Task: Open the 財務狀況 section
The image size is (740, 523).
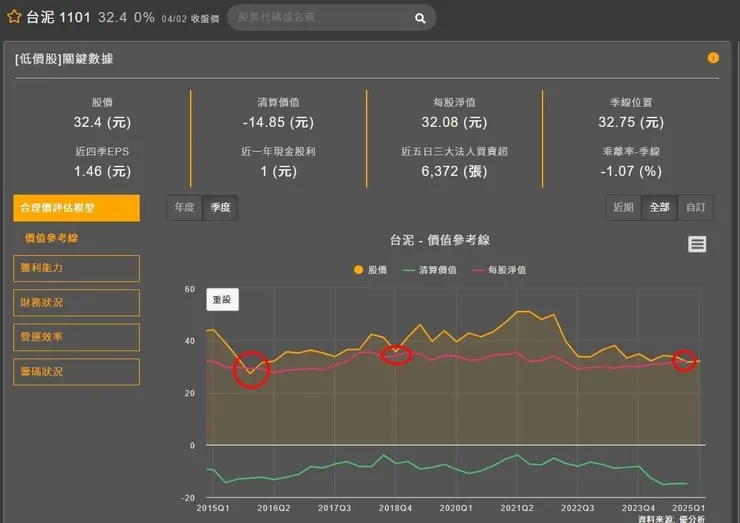Action: [76, 303]
